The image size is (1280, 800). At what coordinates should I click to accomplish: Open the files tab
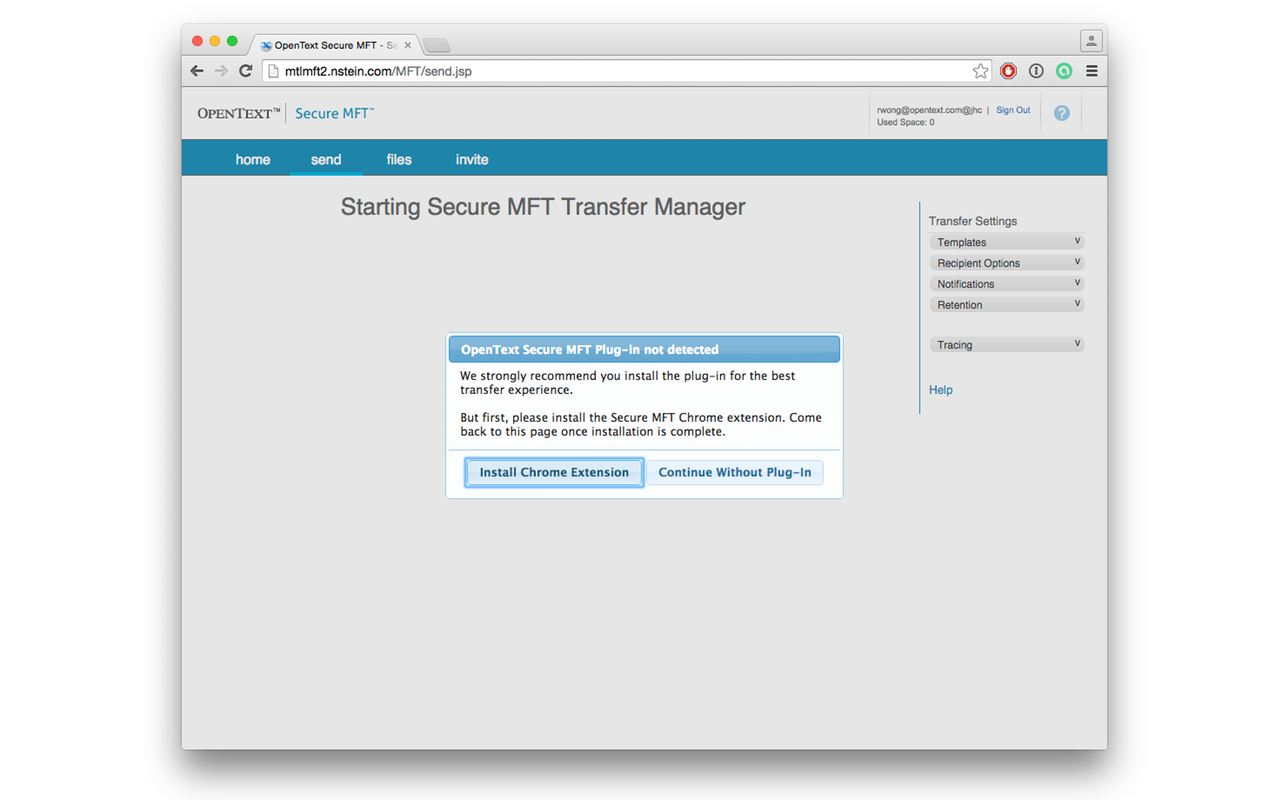click(x=399, y=159)
